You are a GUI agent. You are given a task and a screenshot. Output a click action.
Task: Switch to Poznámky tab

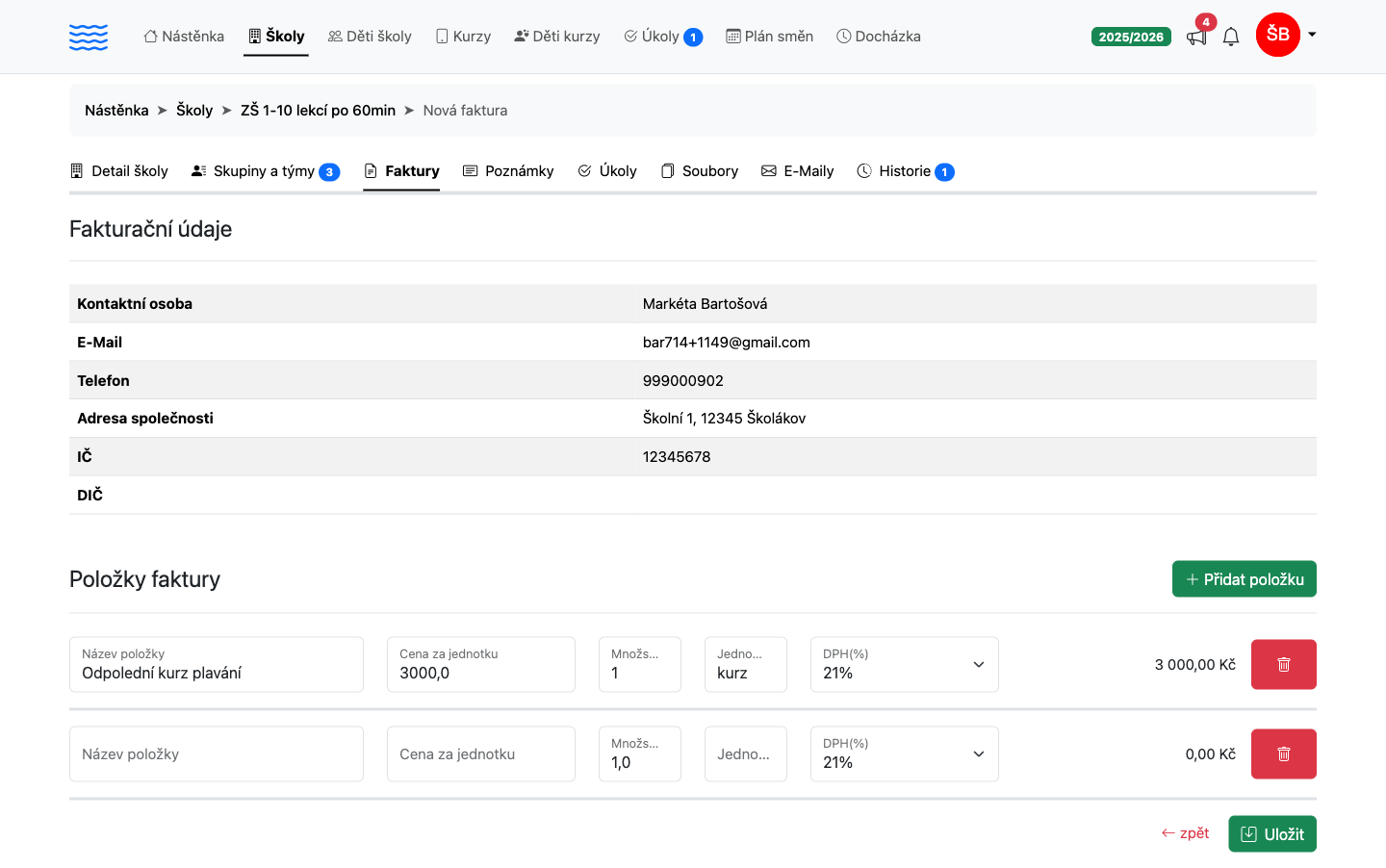click(508, 171)
